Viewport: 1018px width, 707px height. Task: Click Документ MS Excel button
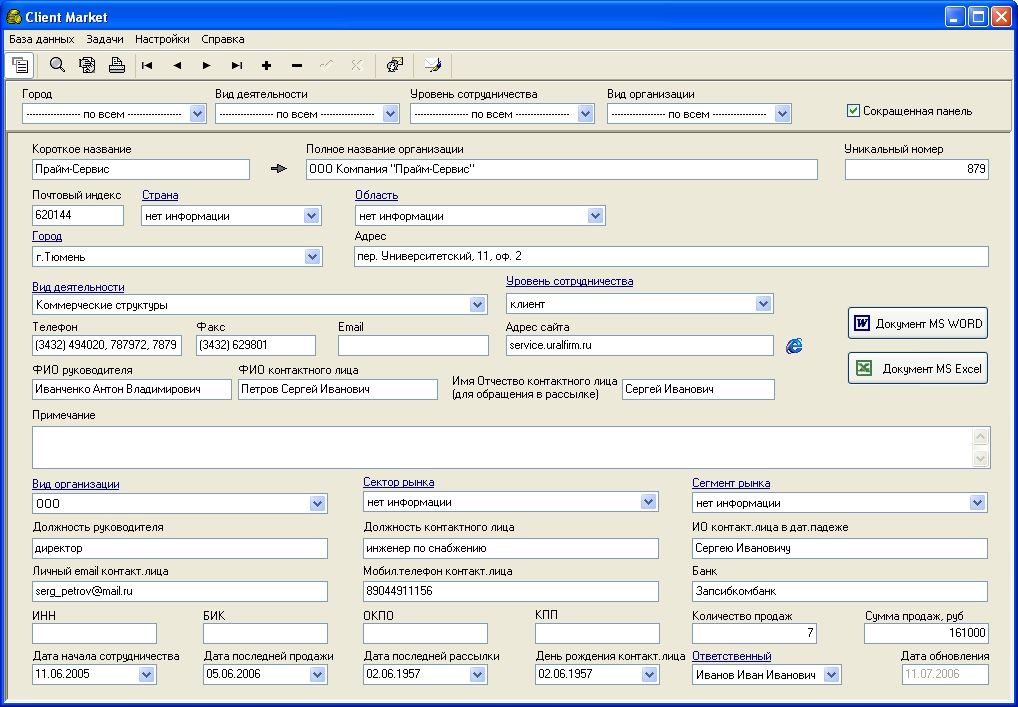pyautogui.click(x=917, y=368)
